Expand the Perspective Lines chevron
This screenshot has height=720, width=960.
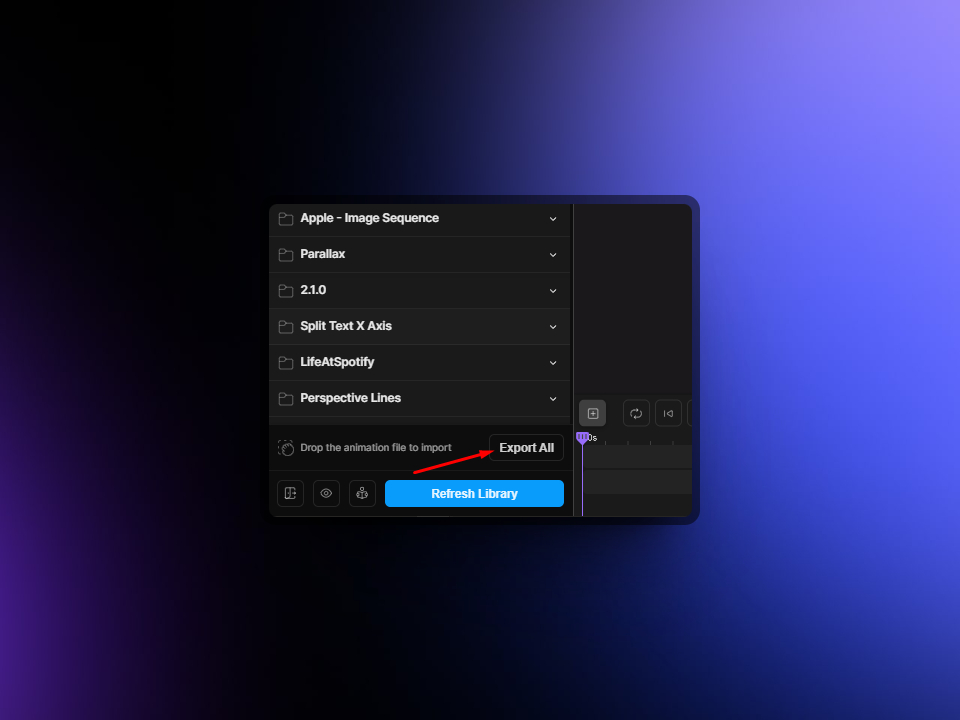pos(553,399)
